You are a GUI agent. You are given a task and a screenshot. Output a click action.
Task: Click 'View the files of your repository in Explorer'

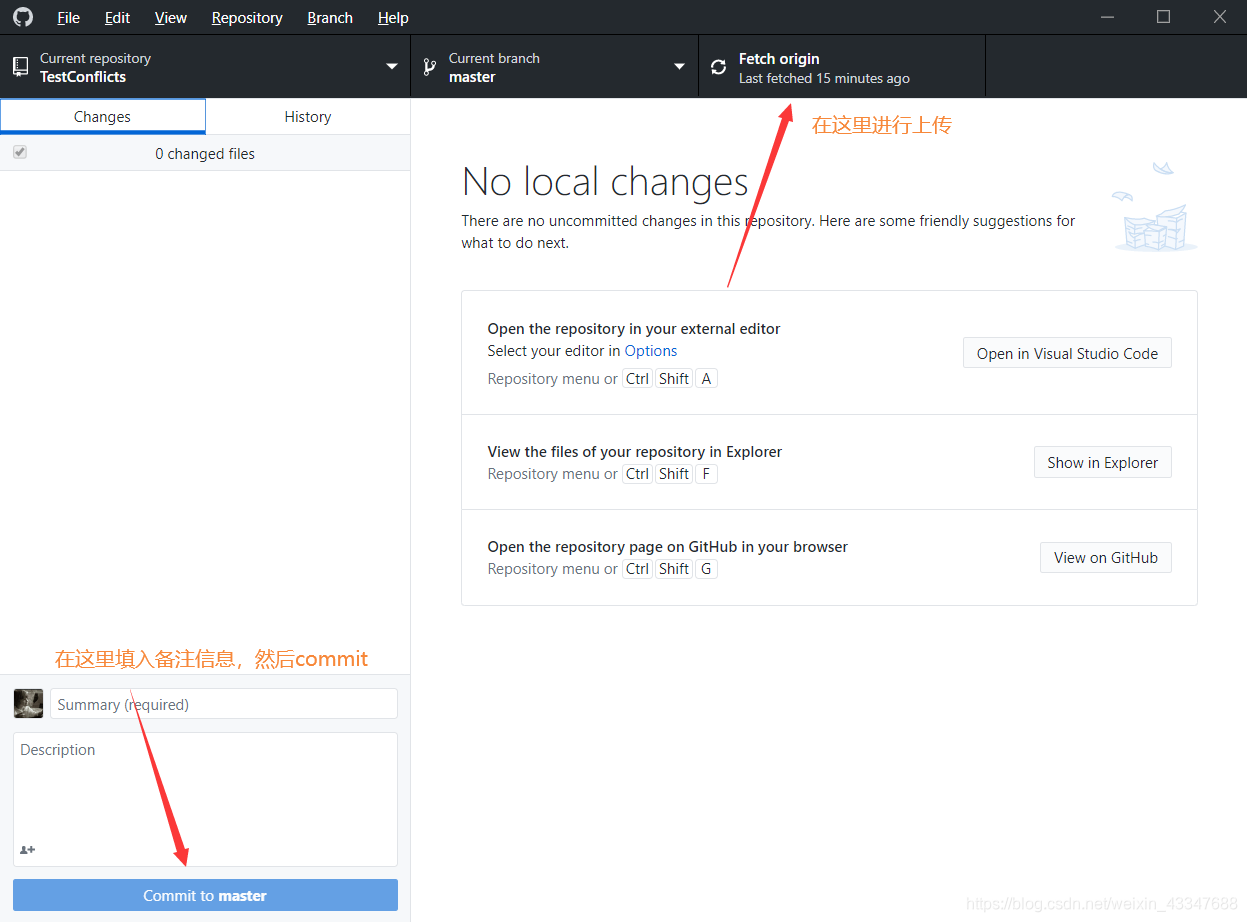pos(635,452)
